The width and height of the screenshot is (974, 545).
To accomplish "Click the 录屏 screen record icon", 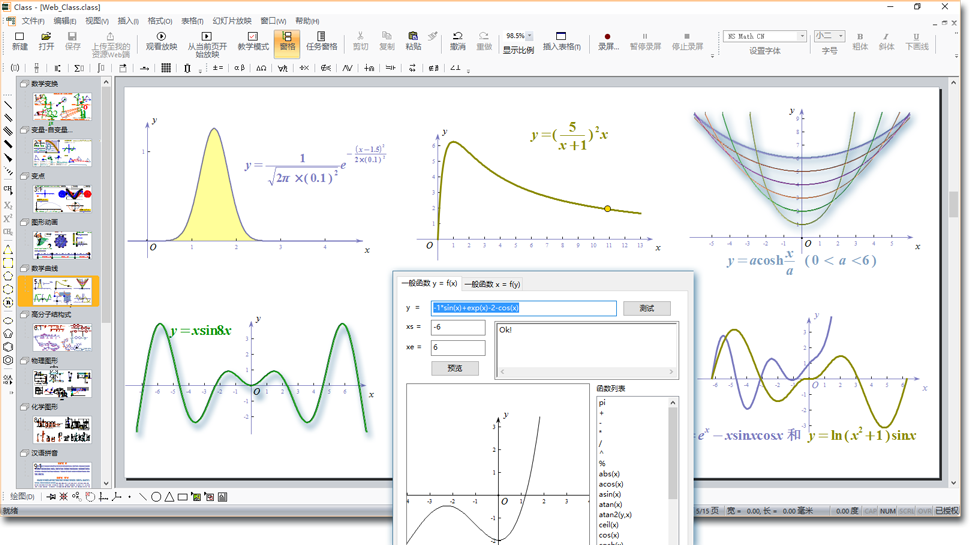I will click(x=607, y=40).
